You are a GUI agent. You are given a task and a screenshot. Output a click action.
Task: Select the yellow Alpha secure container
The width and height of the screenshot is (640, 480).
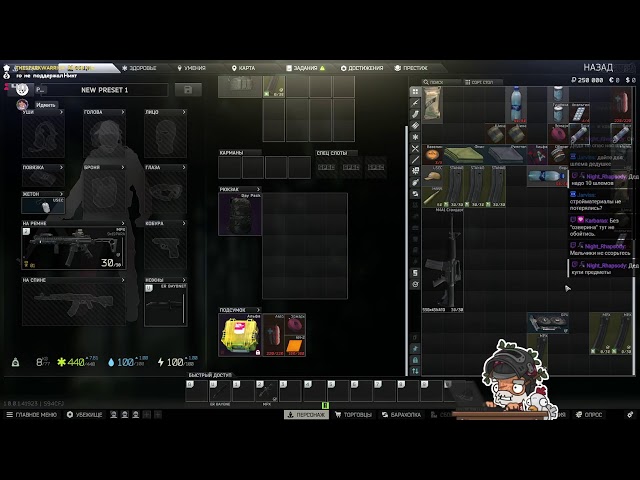click(x=240, y=335)
